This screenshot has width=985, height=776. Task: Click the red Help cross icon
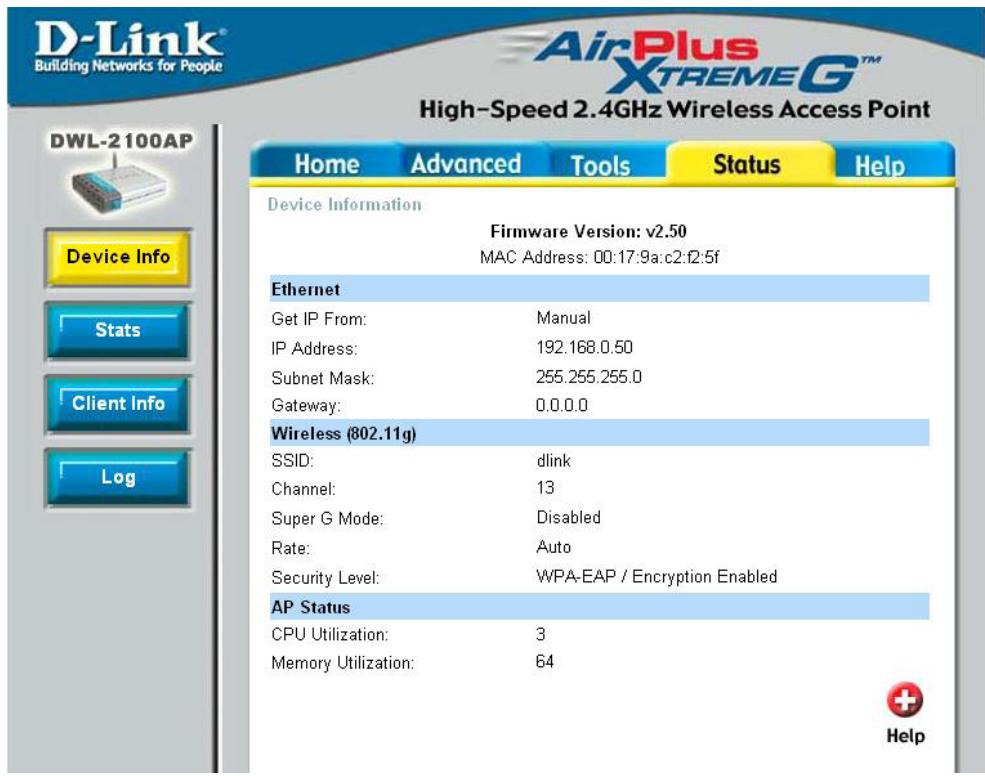[x=905, y=699]
